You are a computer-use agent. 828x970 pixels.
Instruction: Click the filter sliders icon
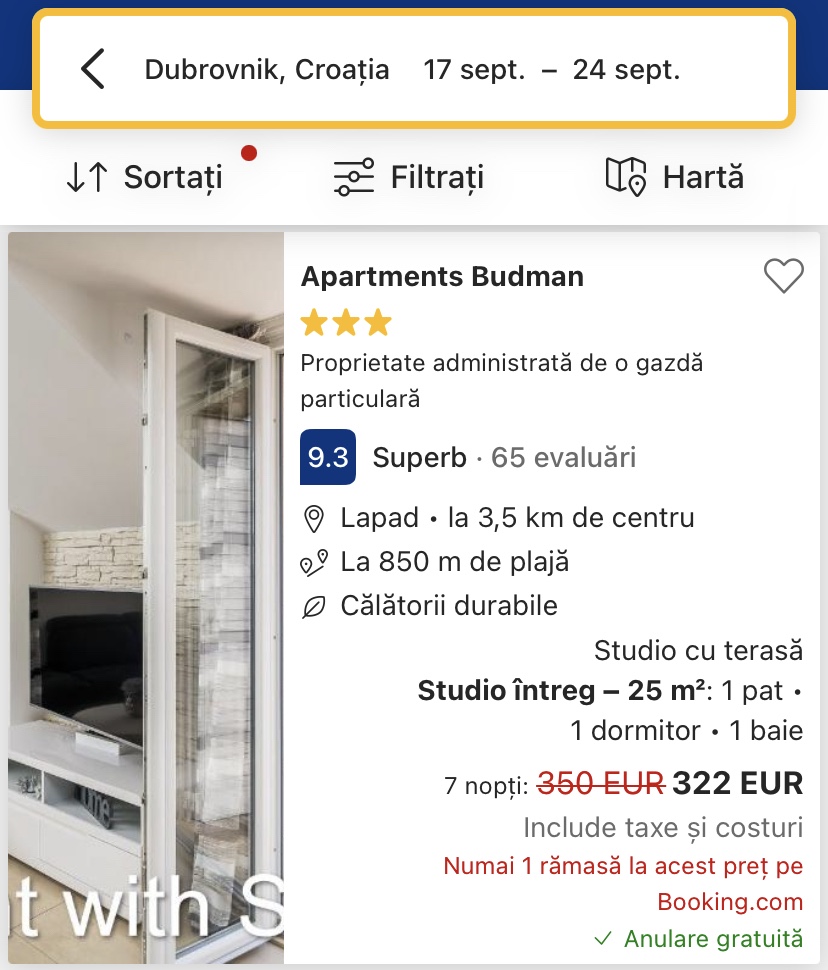click(353, 177)
